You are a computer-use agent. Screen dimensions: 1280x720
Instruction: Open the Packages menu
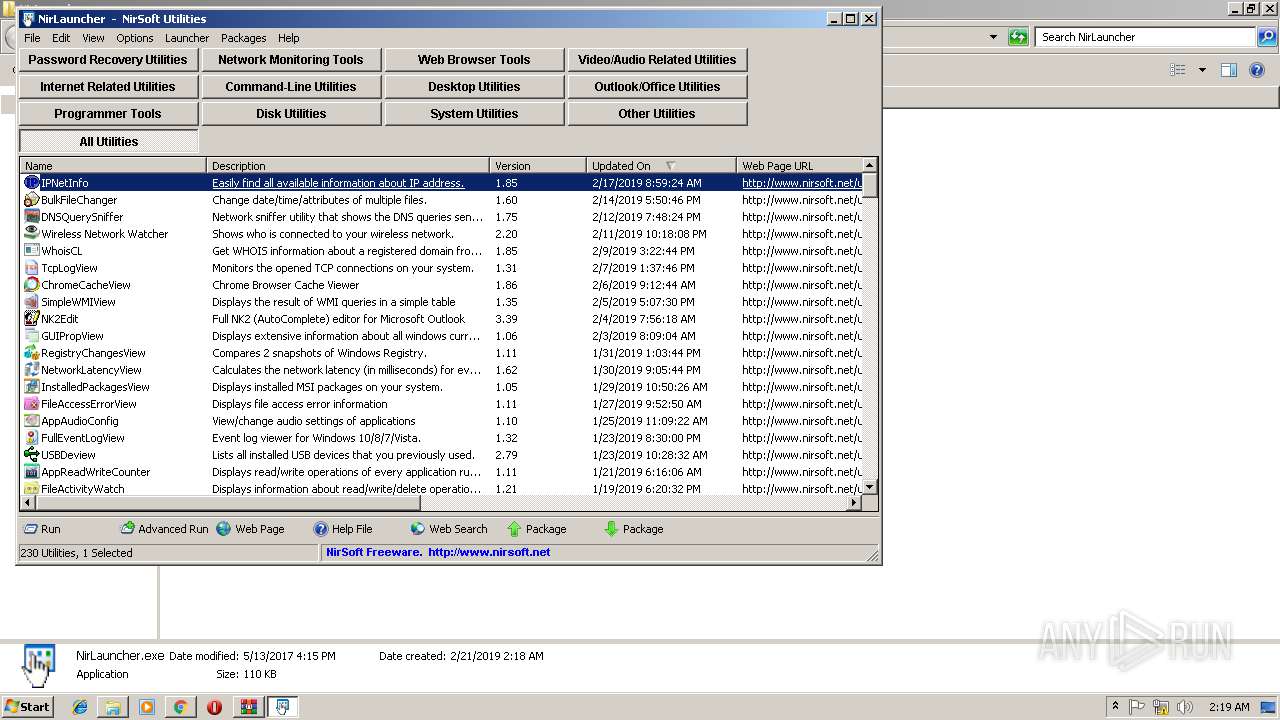[244, 38]
